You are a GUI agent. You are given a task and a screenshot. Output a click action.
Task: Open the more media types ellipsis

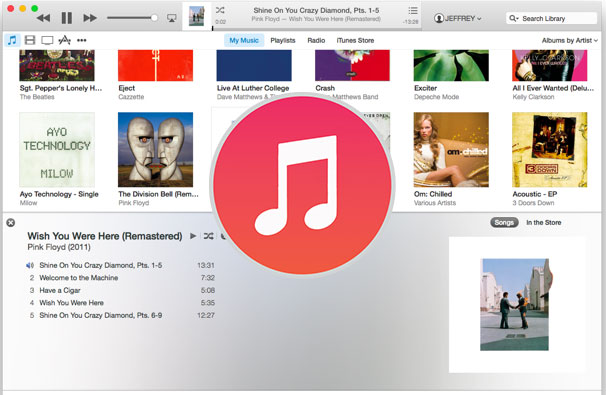[82, 40]
